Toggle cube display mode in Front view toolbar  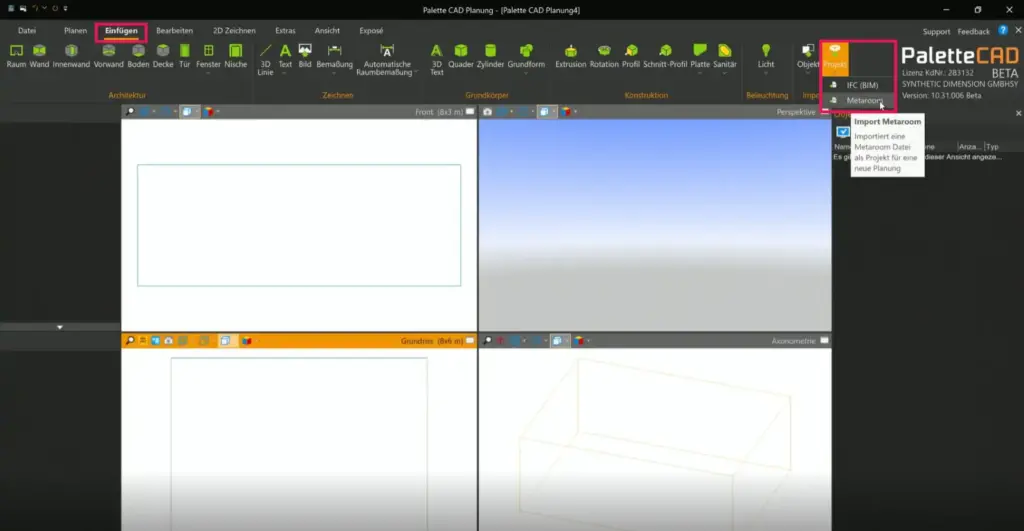click(187, 112)
